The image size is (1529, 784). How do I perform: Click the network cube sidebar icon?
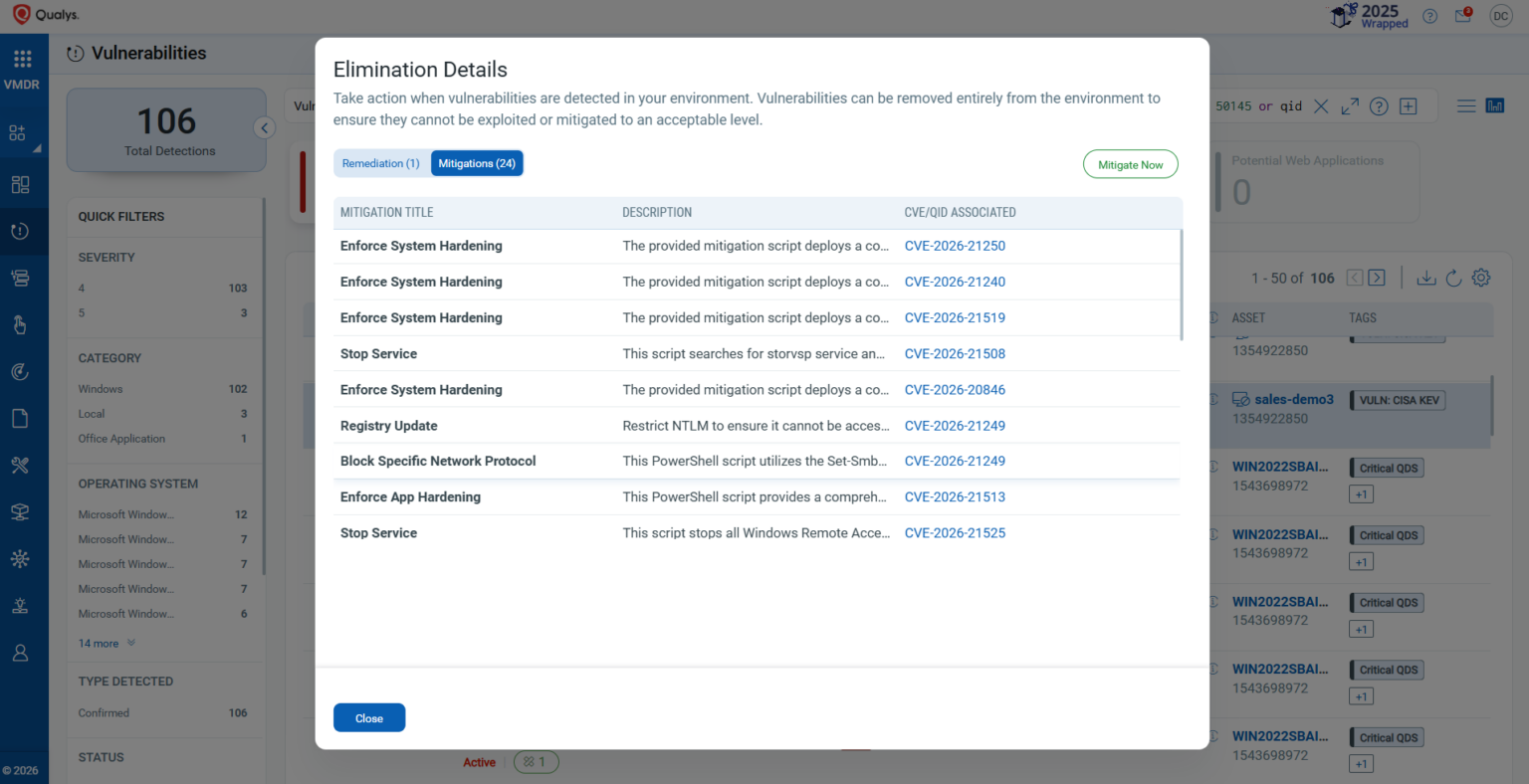click(20, 511)
